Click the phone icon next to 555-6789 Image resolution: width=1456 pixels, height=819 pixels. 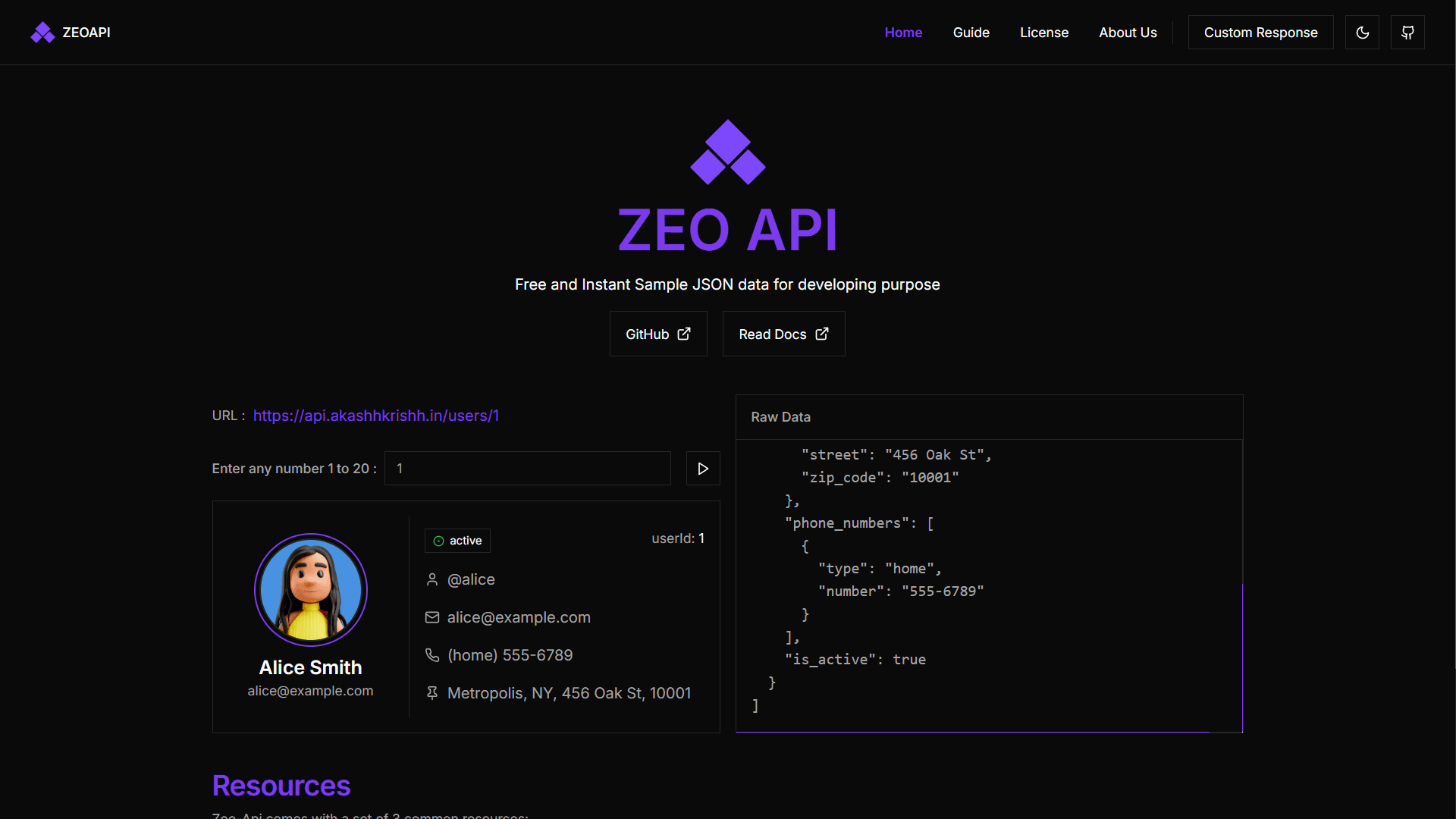[x=432, y=655]
